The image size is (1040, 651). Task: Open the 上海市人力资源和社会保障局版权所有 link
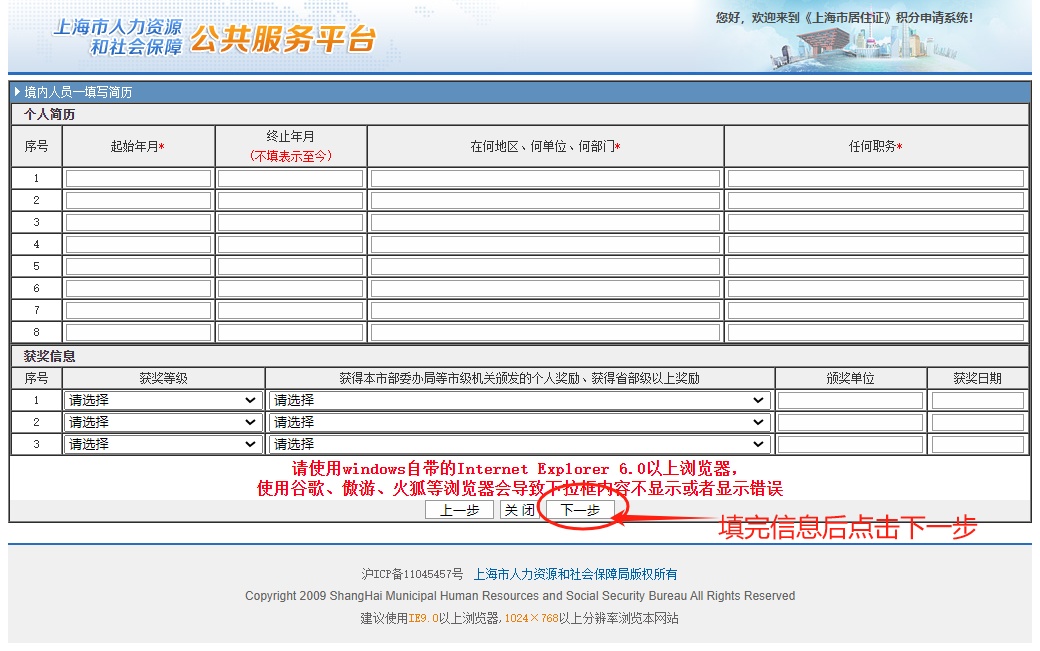[x=575, y=574]
